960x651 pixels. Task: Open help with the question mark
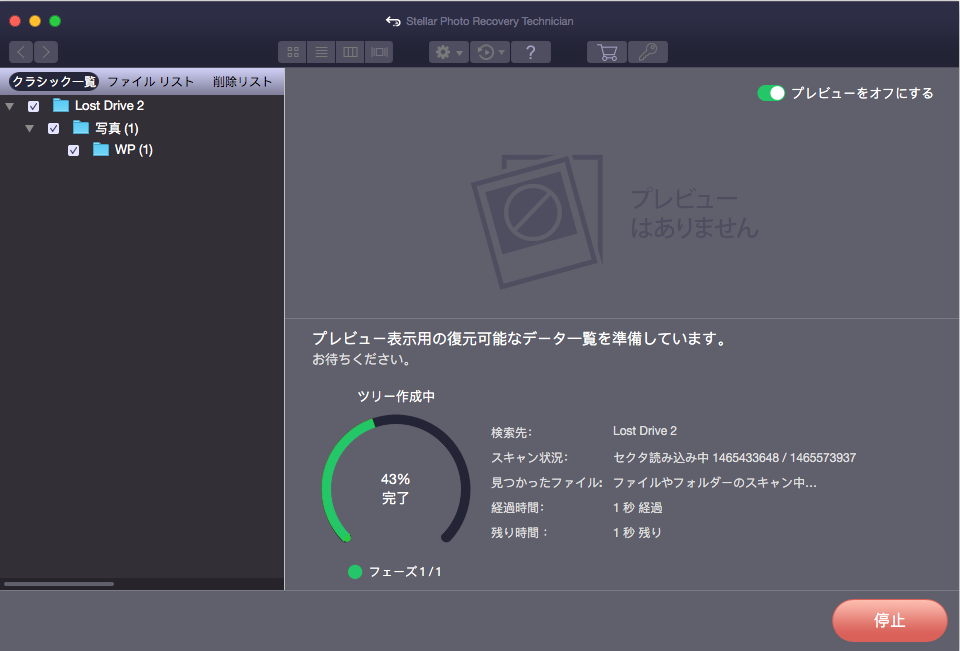pos(531,52)
